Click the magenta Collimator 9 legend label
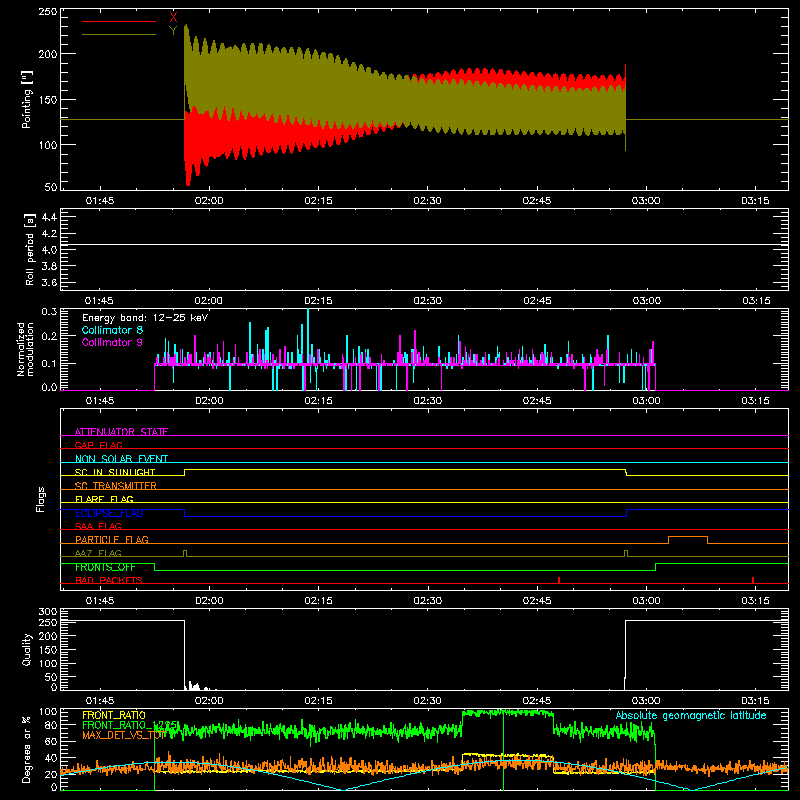Image resolution: width=800 pixels, height=800 pixels. (x=112, y=342)
